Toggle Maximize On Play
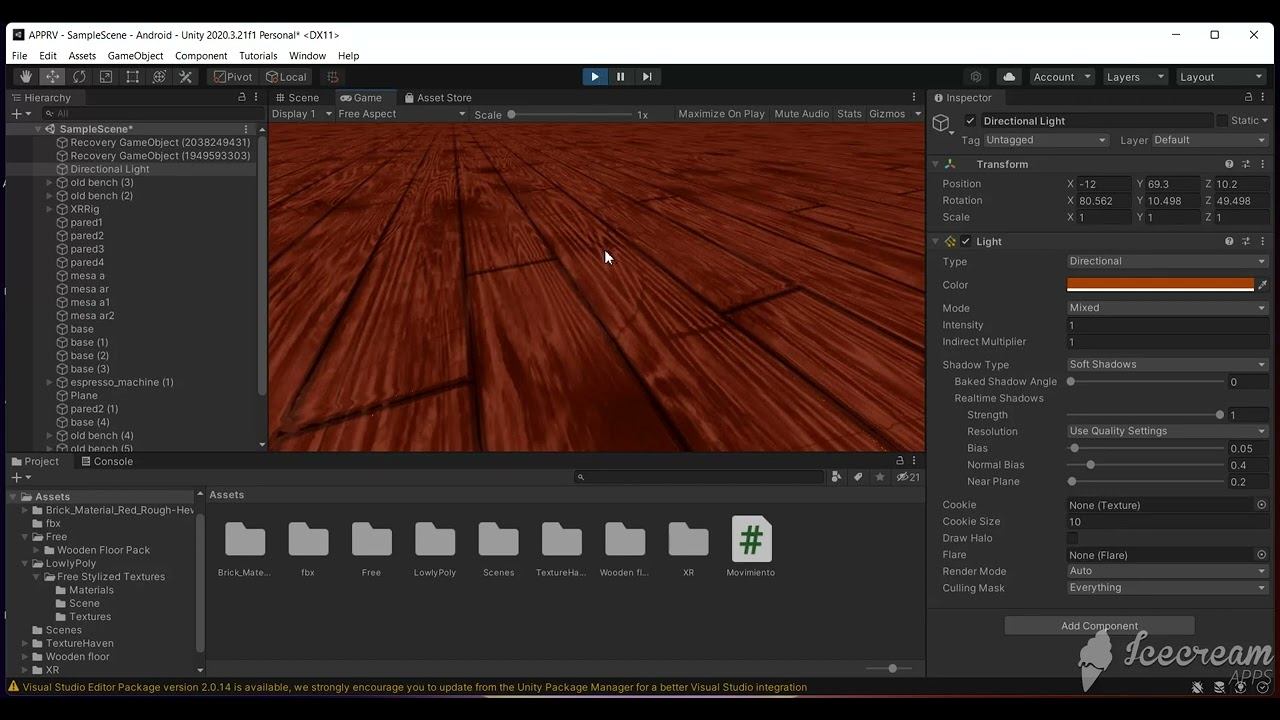Viewport: 1280px width, 720px height. coord(721,114)
